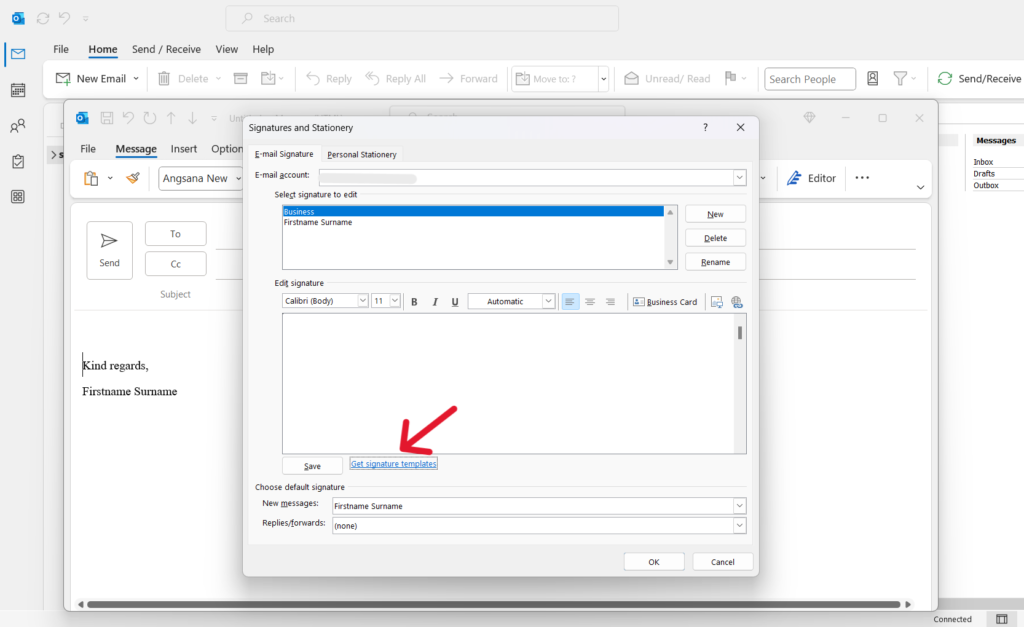The image size is (1024, 627).
Task: Insert a hyperlink into the signature
Action: click(x=739, y=301)
